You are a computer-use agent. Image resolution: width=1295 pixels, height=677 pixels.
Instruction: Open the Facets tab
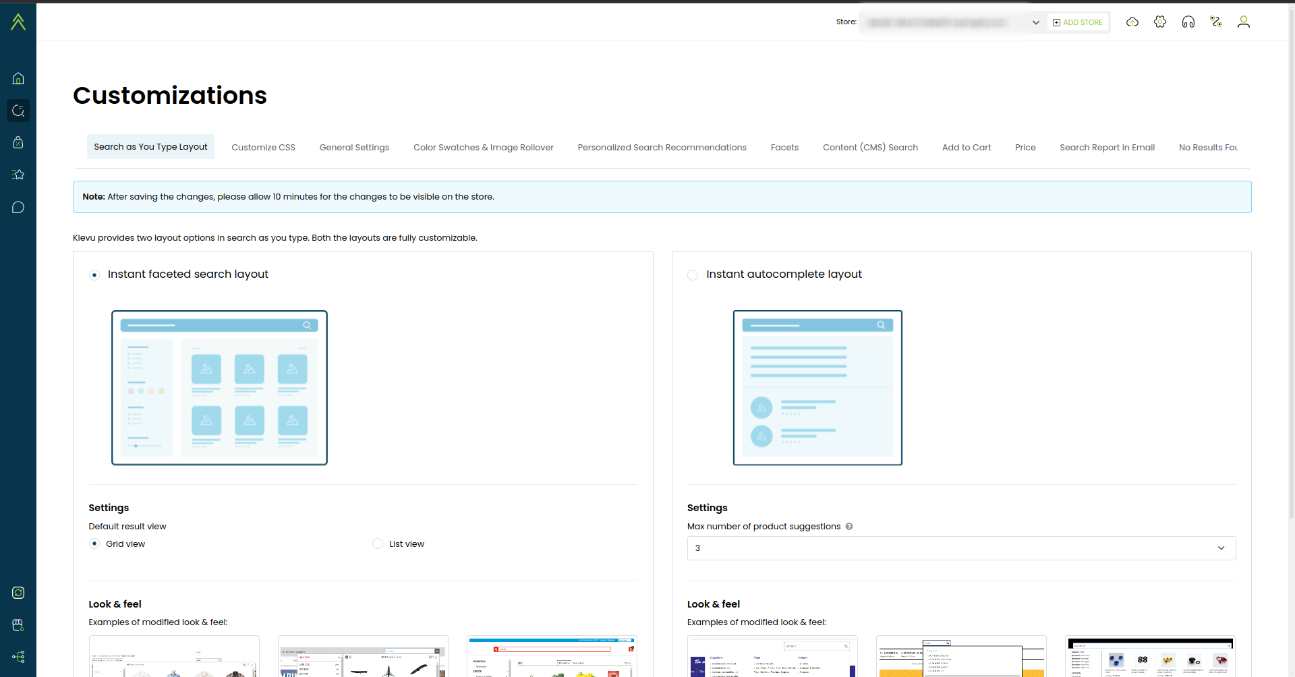(x=784, y=147)
